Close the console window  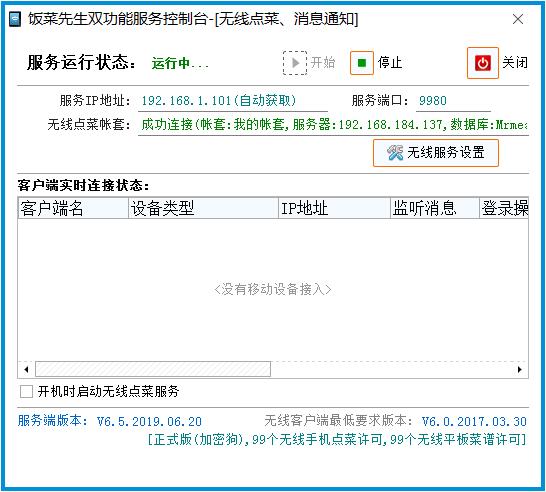point(518,19)
